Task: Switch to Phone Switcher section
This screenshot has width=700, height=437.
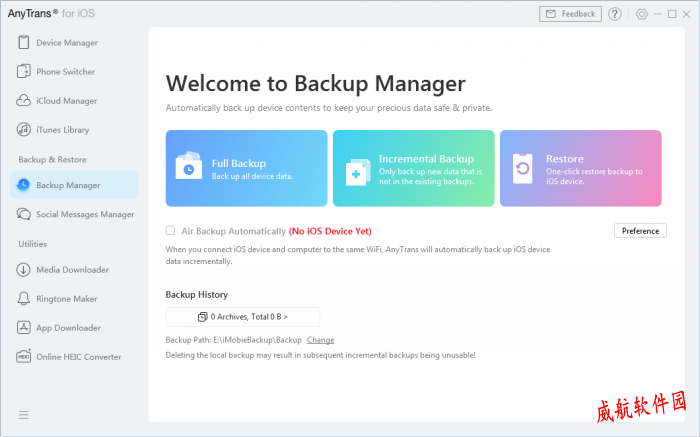Action: pyautogui.click(x=74, y=71)
